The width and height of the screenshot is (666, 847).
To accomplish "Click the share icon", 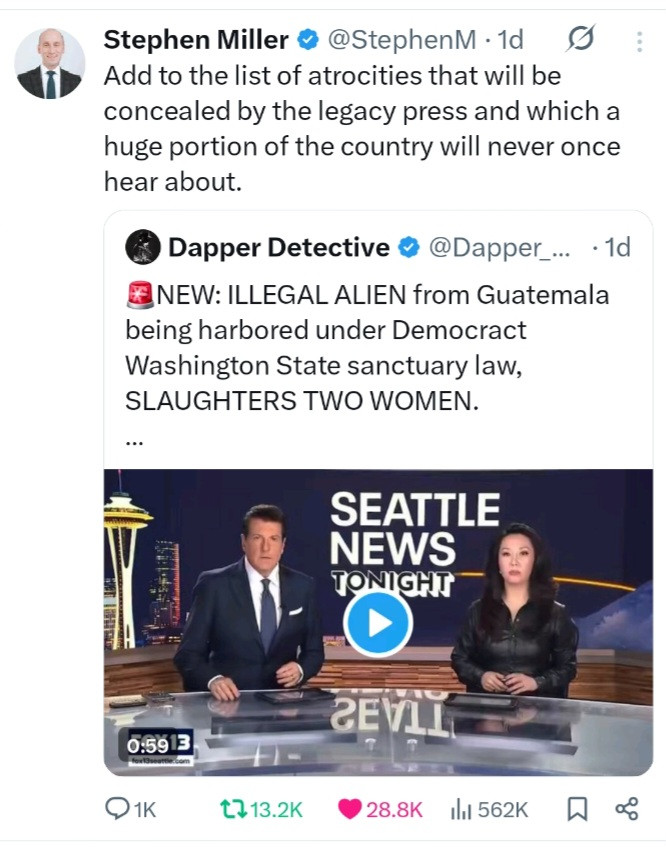I will coord(627,809).
